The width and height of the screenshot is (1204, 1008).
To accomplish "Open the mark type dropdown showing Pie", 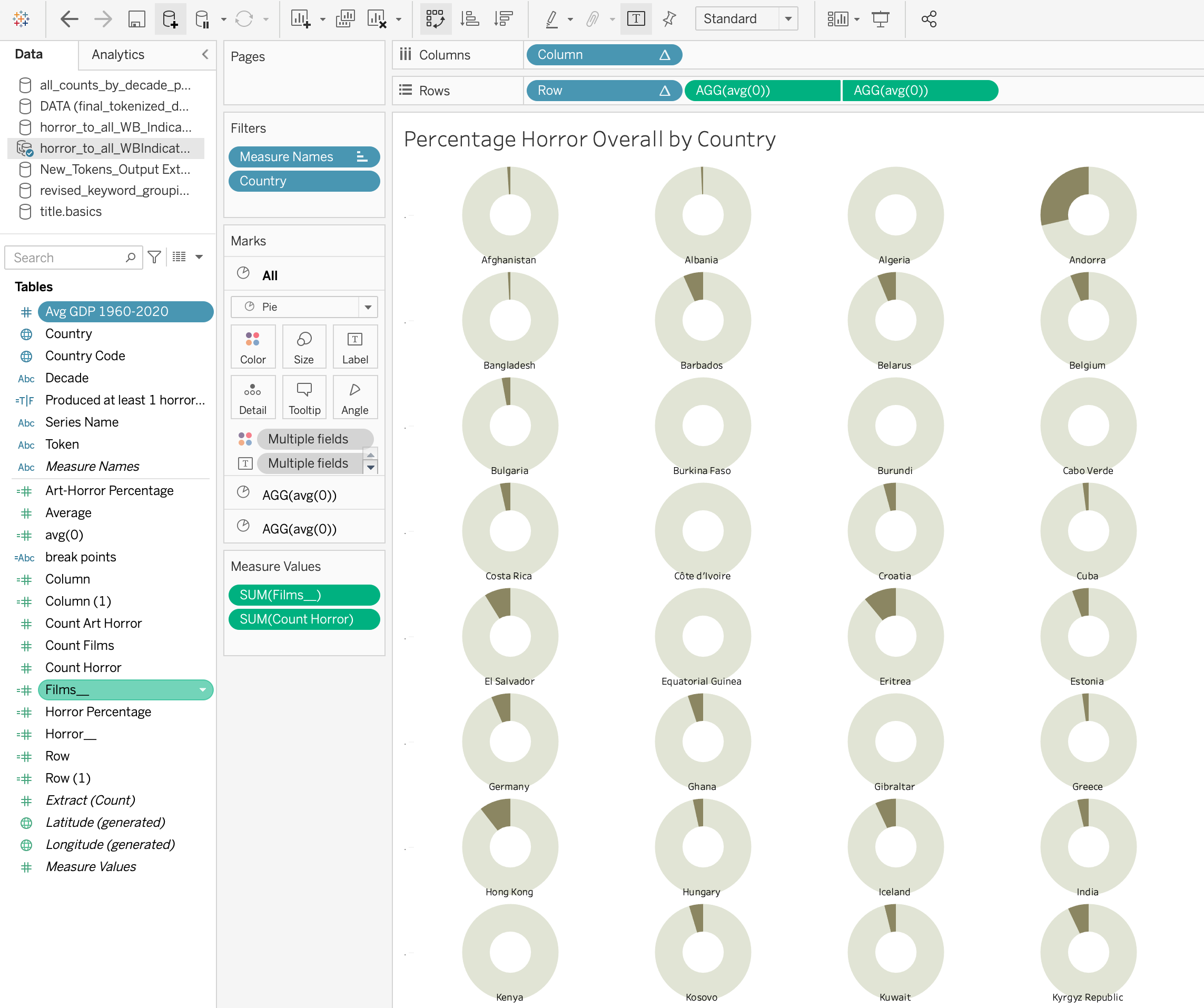I will click(368, 307).
